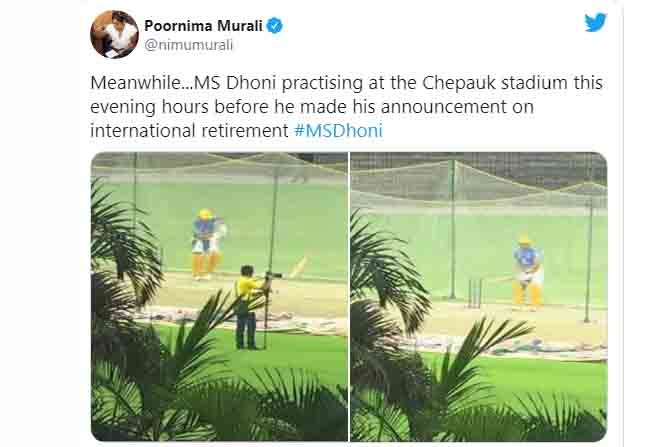Click the helmeted batsman in the left photo

click(x=207, y=244)
